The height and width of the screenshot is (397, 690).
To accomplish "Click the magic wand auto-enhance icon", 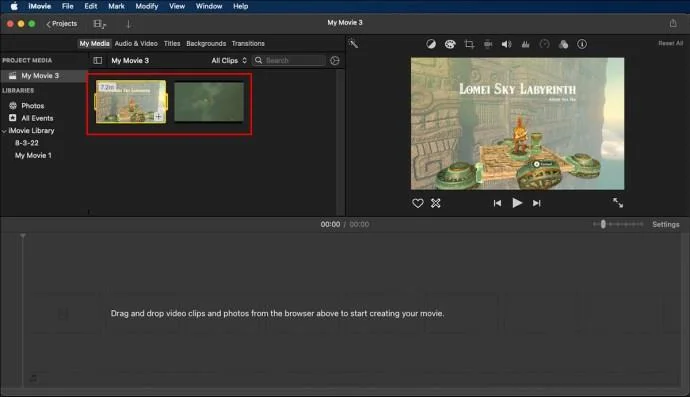I will (353, 44).
